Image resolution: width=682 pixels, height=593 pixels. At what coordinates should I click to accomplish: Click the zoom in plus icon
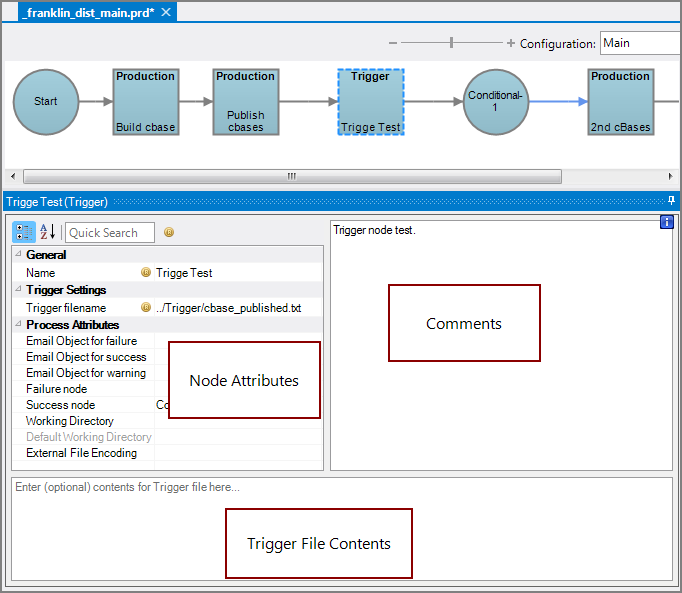pos(511,43)
